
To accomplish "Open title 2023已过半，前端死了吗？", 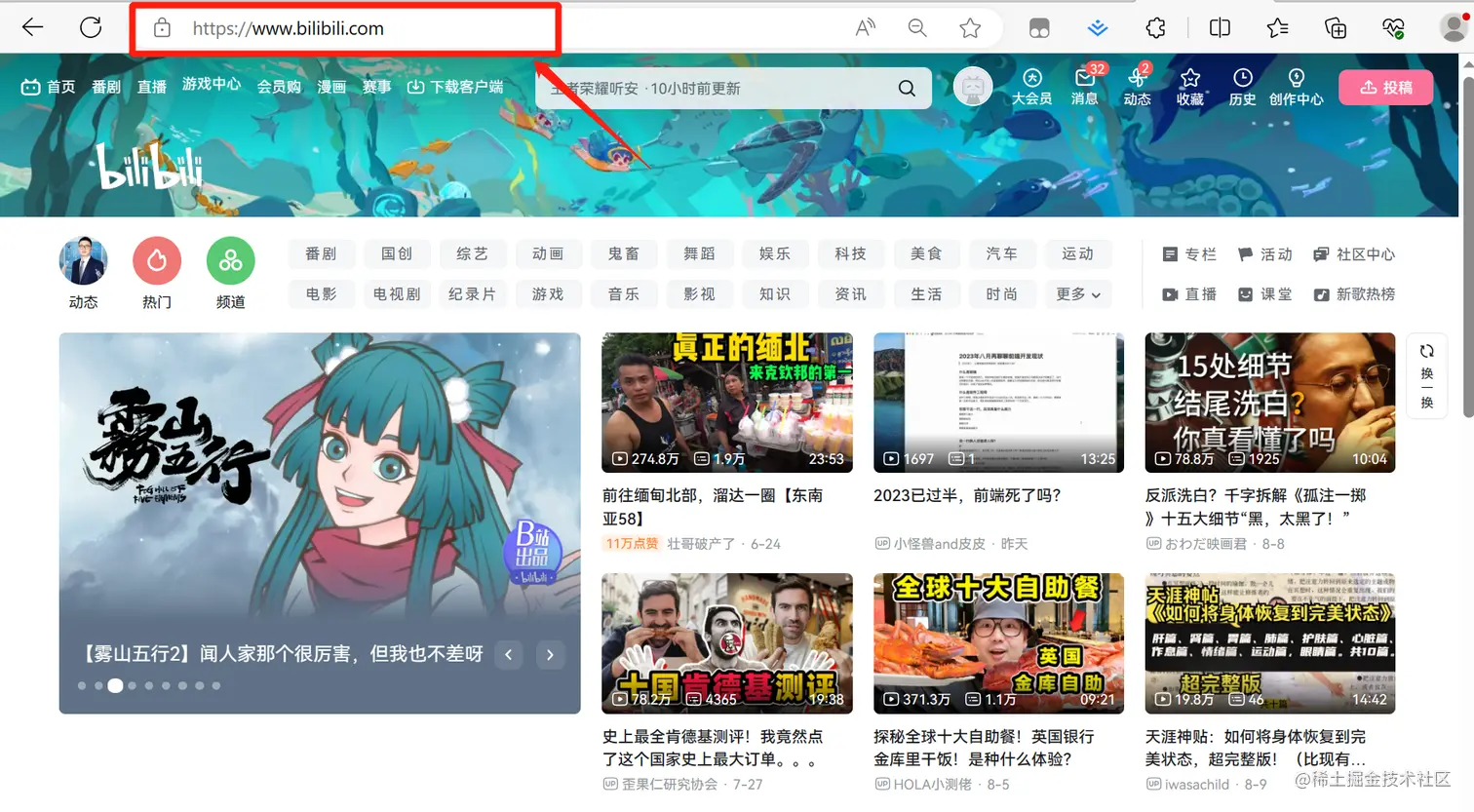I will [x=967, y=495].
